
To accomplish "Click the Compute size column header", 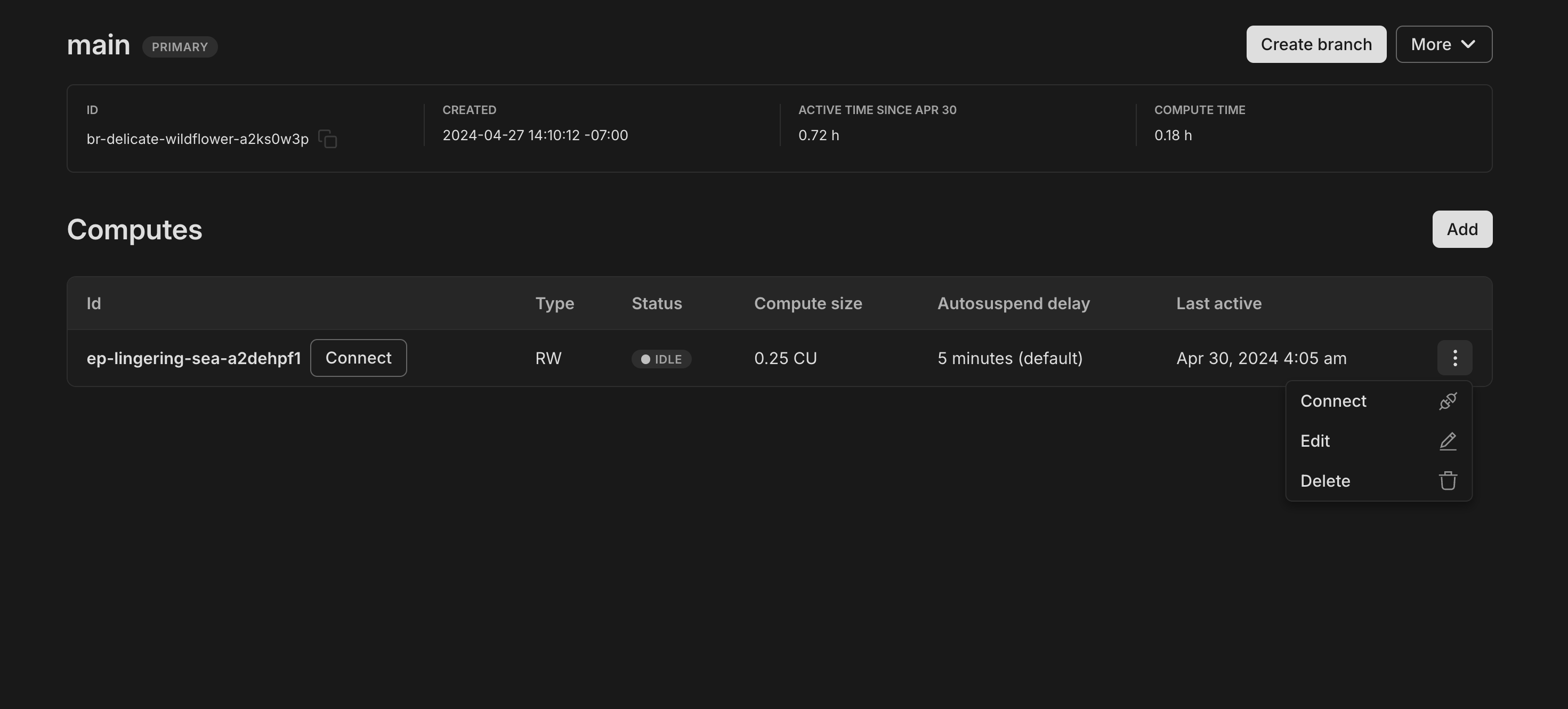I will 808,304.
